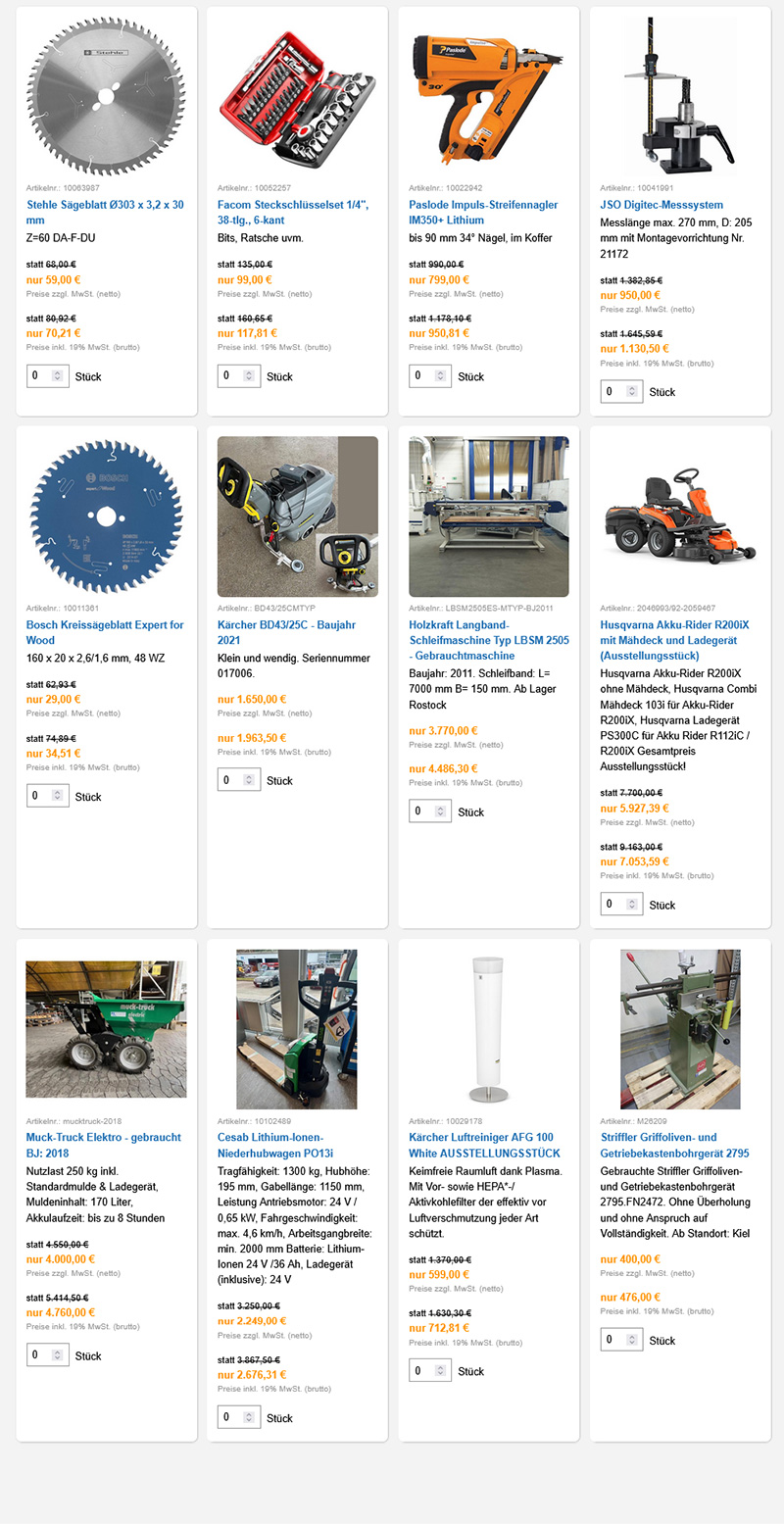Screen dimensions: 784x1524
Task: Open Striffler Griffoliven- und Getriebekastenbohrgerät link
Action: pyautogui.click(x=674, y=1145)
